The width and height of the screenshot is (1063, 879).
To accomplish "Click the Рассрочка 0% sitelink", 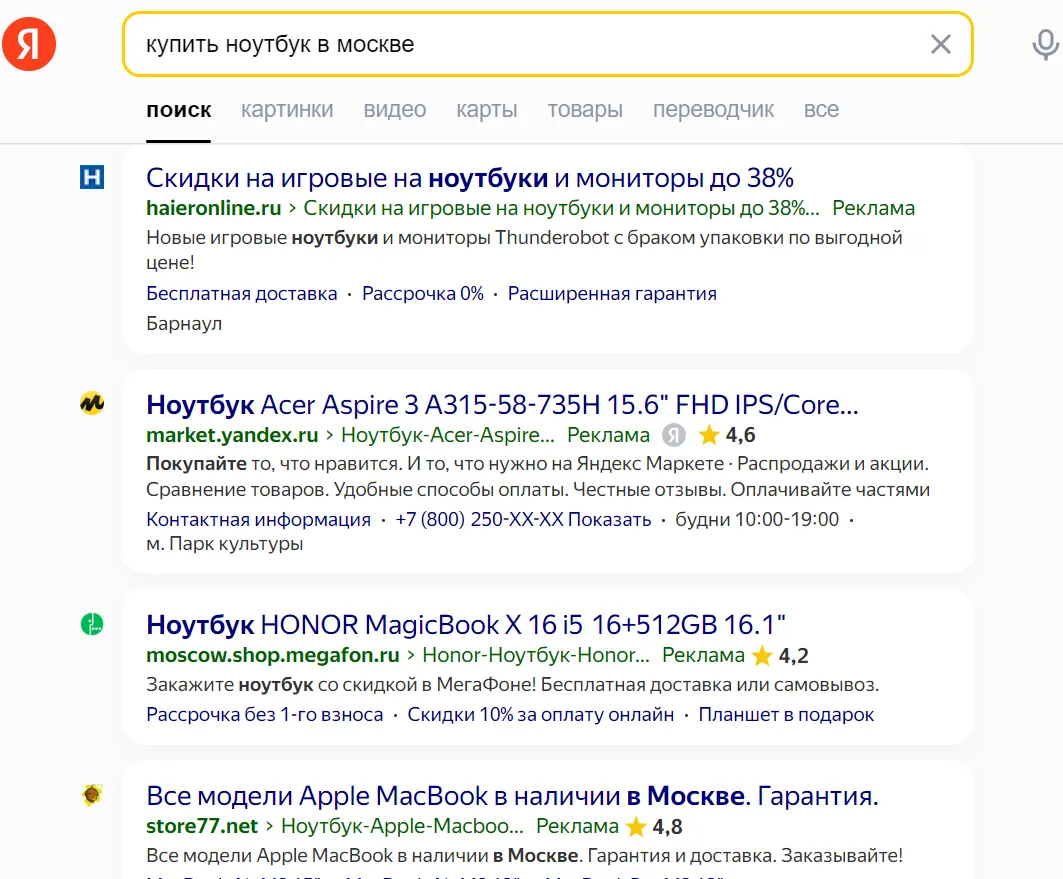I will tap(423, 293).
